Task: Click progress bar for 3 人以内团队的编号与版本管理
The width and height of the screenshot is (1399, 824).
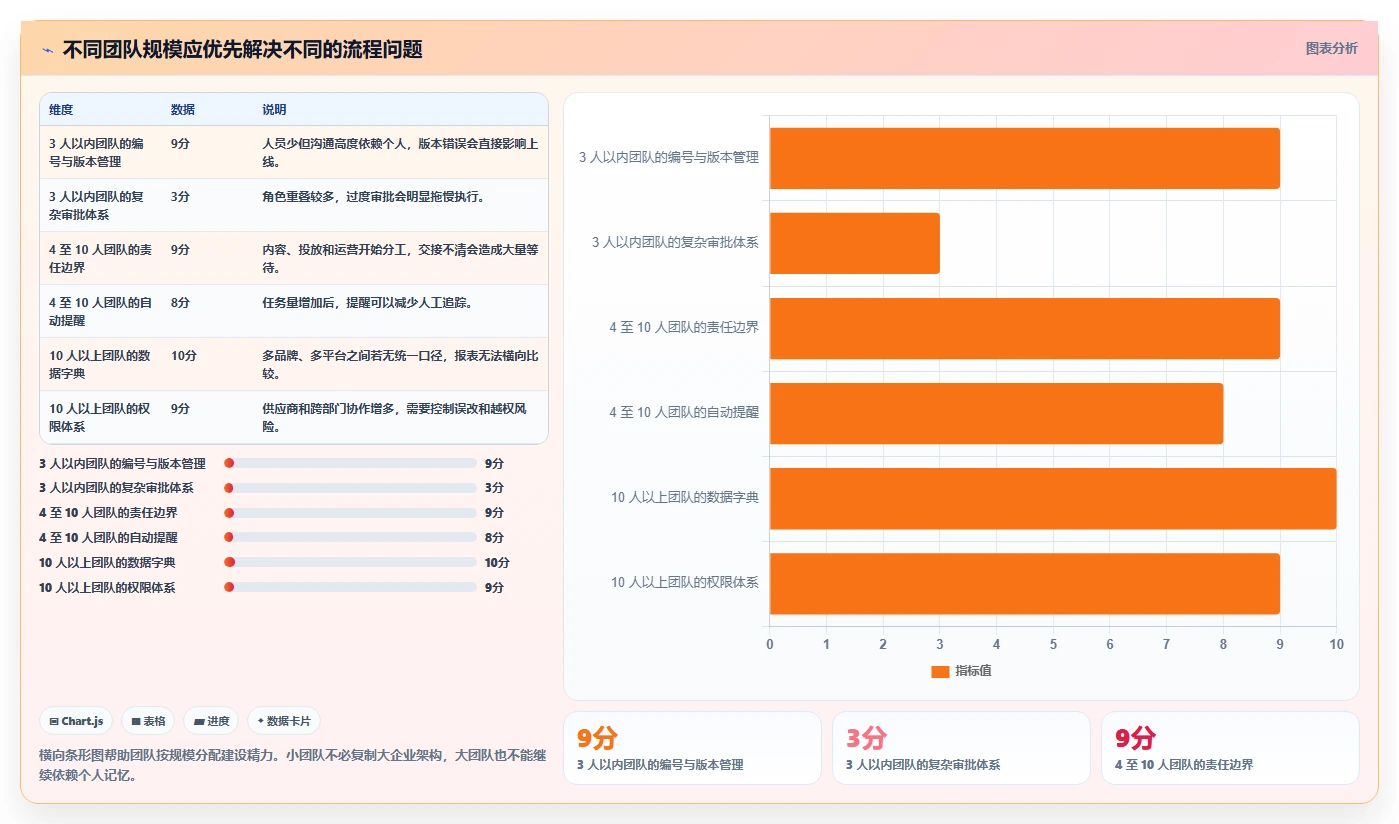Action: pos(351,463)
